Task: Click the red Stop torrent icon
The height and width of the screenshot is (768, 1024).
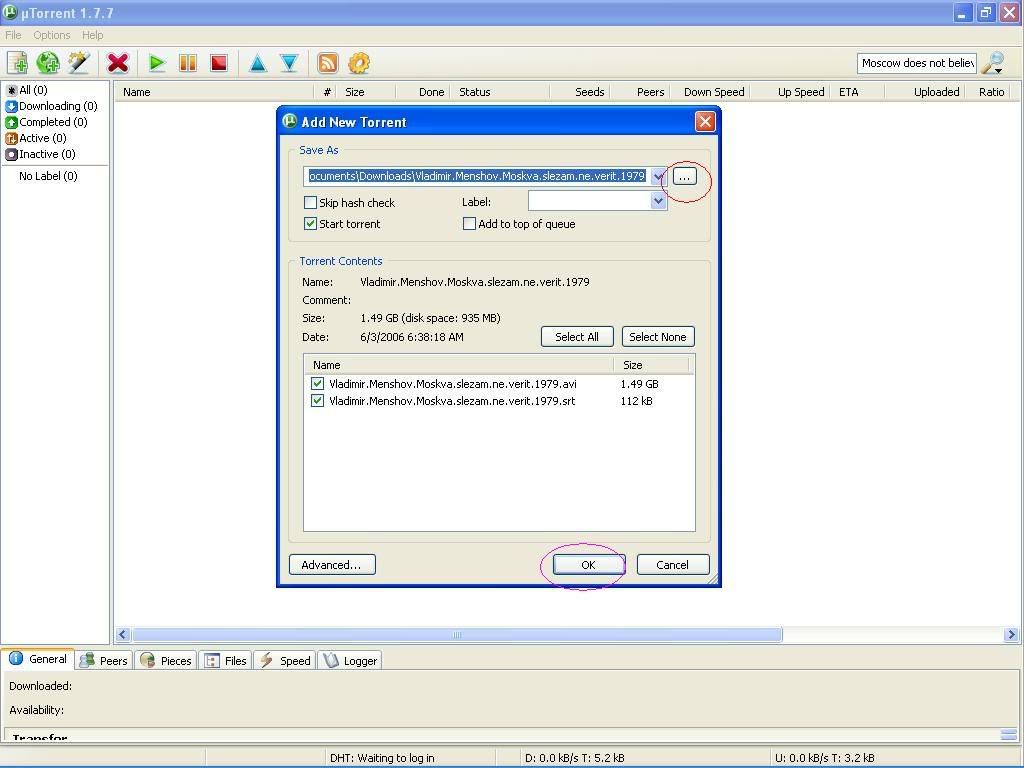Action: 218,63
